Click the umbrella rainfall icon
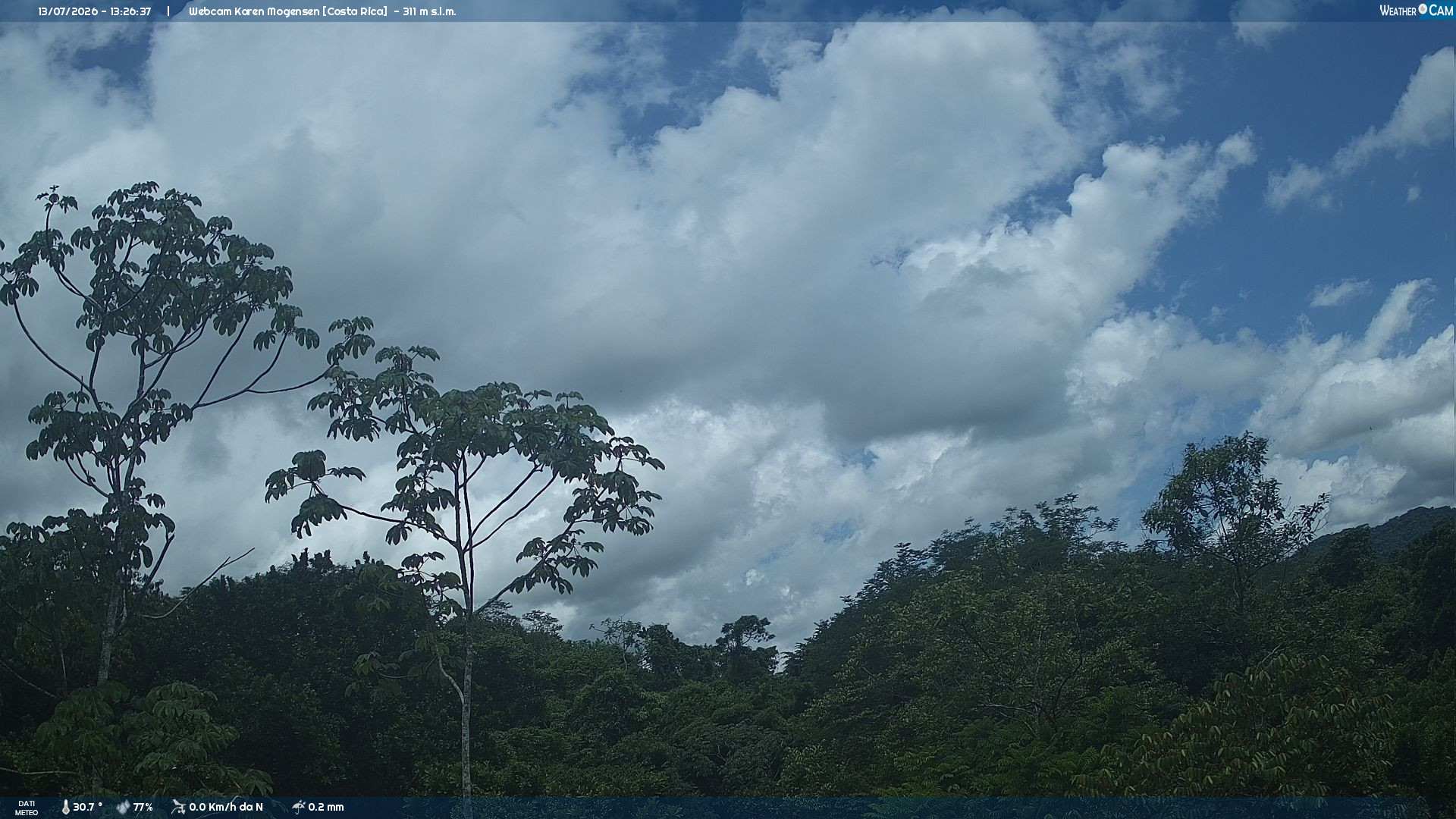This screenshot has width=1456, height=819. coord(298,807)
